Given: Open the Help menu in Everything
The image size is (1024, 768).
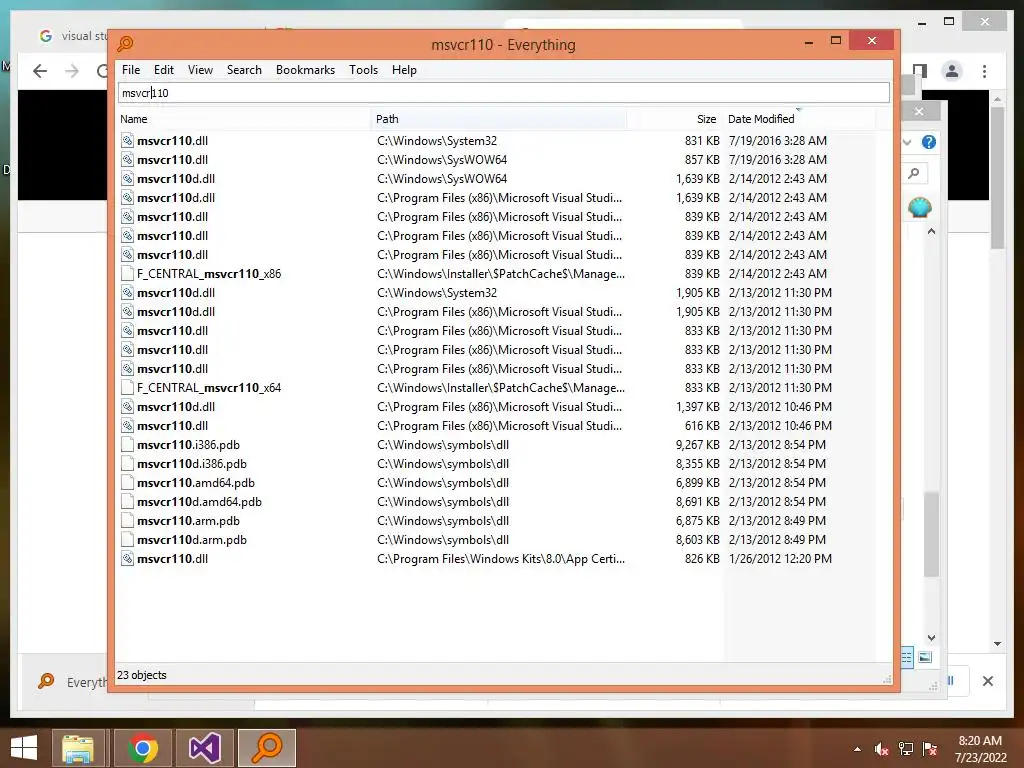Looking at the screenshot, I should coord(404,70).
